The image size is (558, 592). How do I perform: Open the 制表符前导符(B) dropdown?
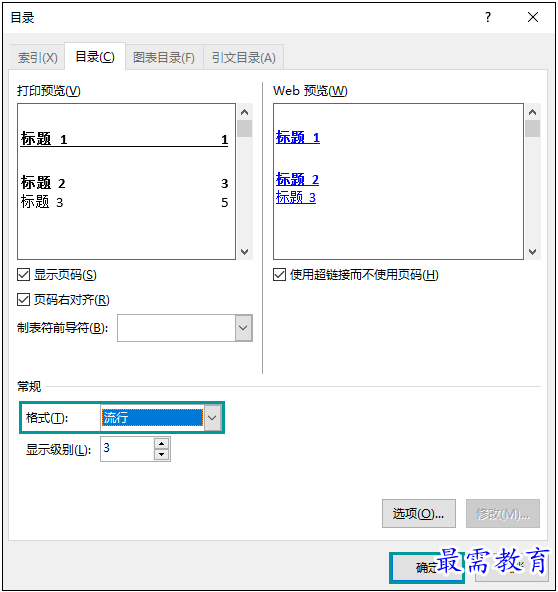(x=244, y=328)
